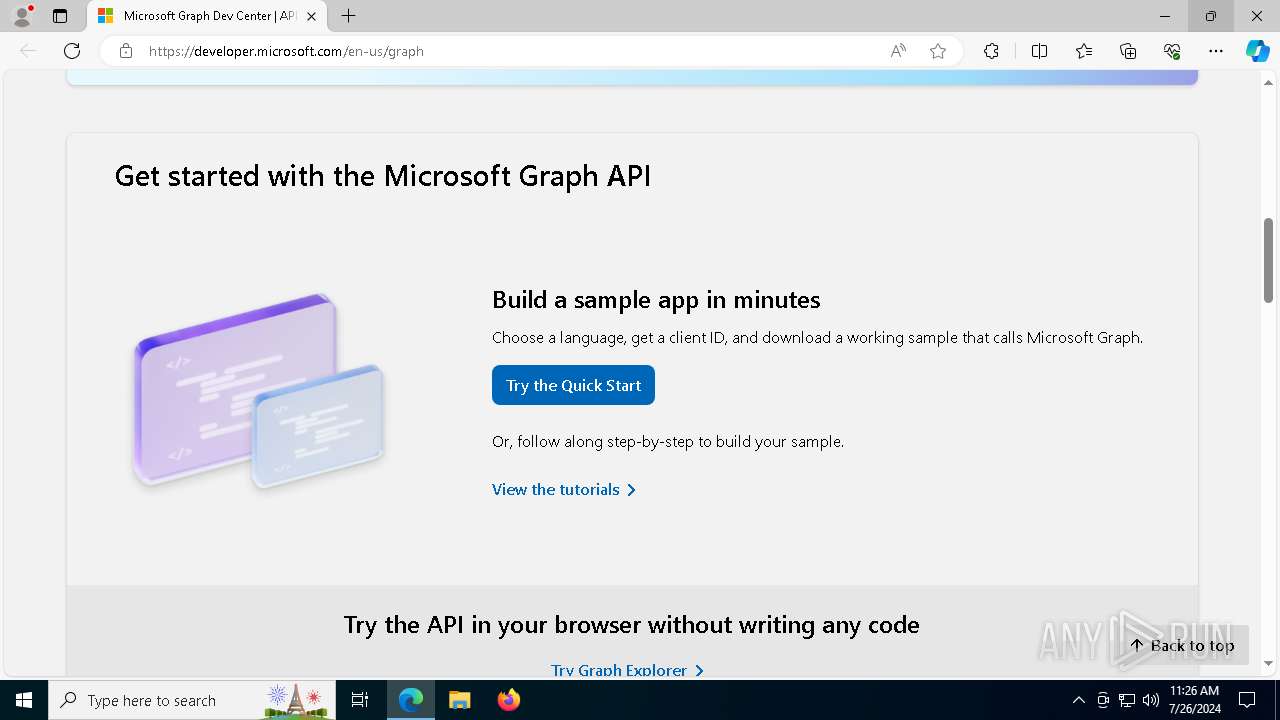Click the scrollbar up arrow
The image size is (1280, 720).
(x=1268, y=84)
